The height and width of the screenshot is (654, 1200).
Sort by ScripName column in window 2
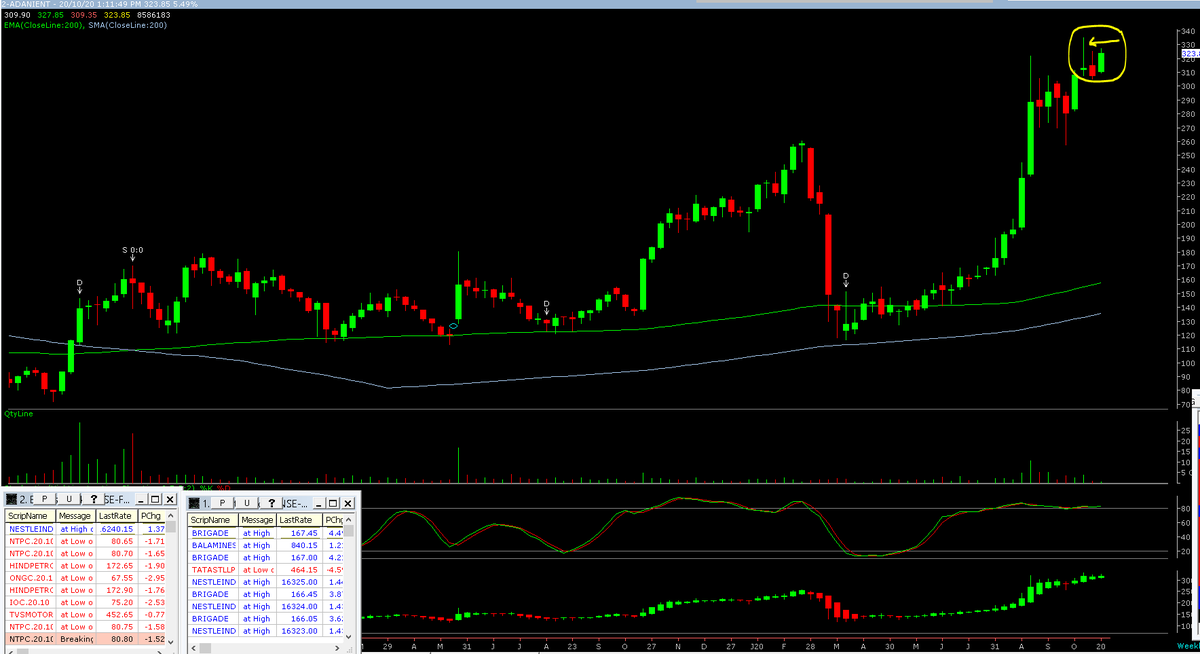click(30, 516)
